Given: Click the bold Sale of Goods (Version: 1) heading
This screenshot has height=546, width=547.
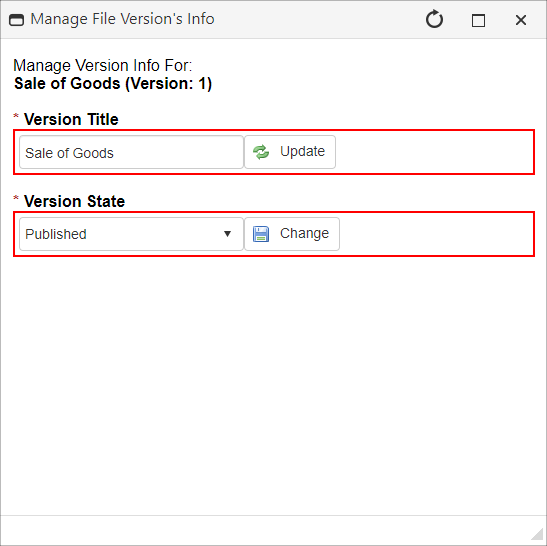Looking at the screenshot, I should (113, 84).
